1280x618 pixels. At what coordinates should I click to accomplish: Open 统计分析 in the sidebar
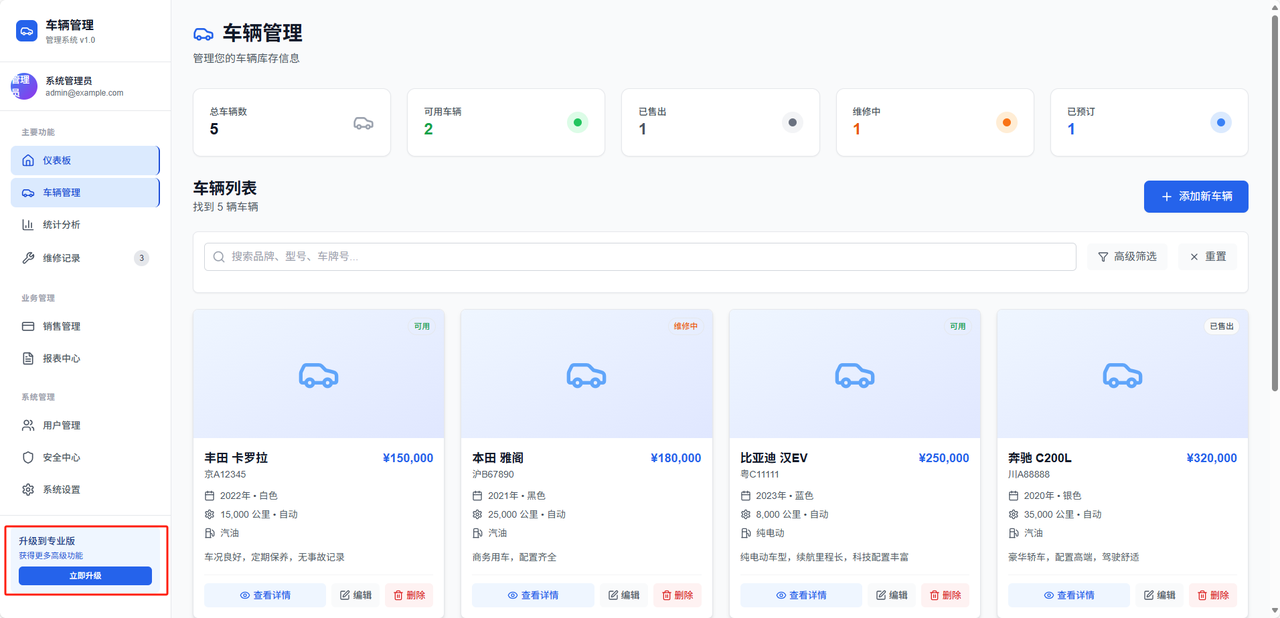click(x=85, y=225)
